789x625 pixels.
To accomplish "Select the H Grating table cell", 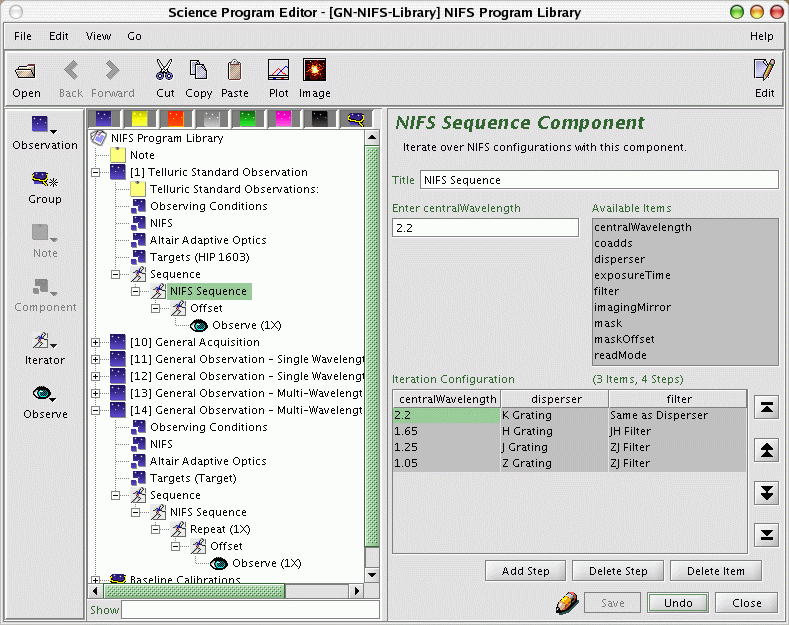I will pos(555,431).
